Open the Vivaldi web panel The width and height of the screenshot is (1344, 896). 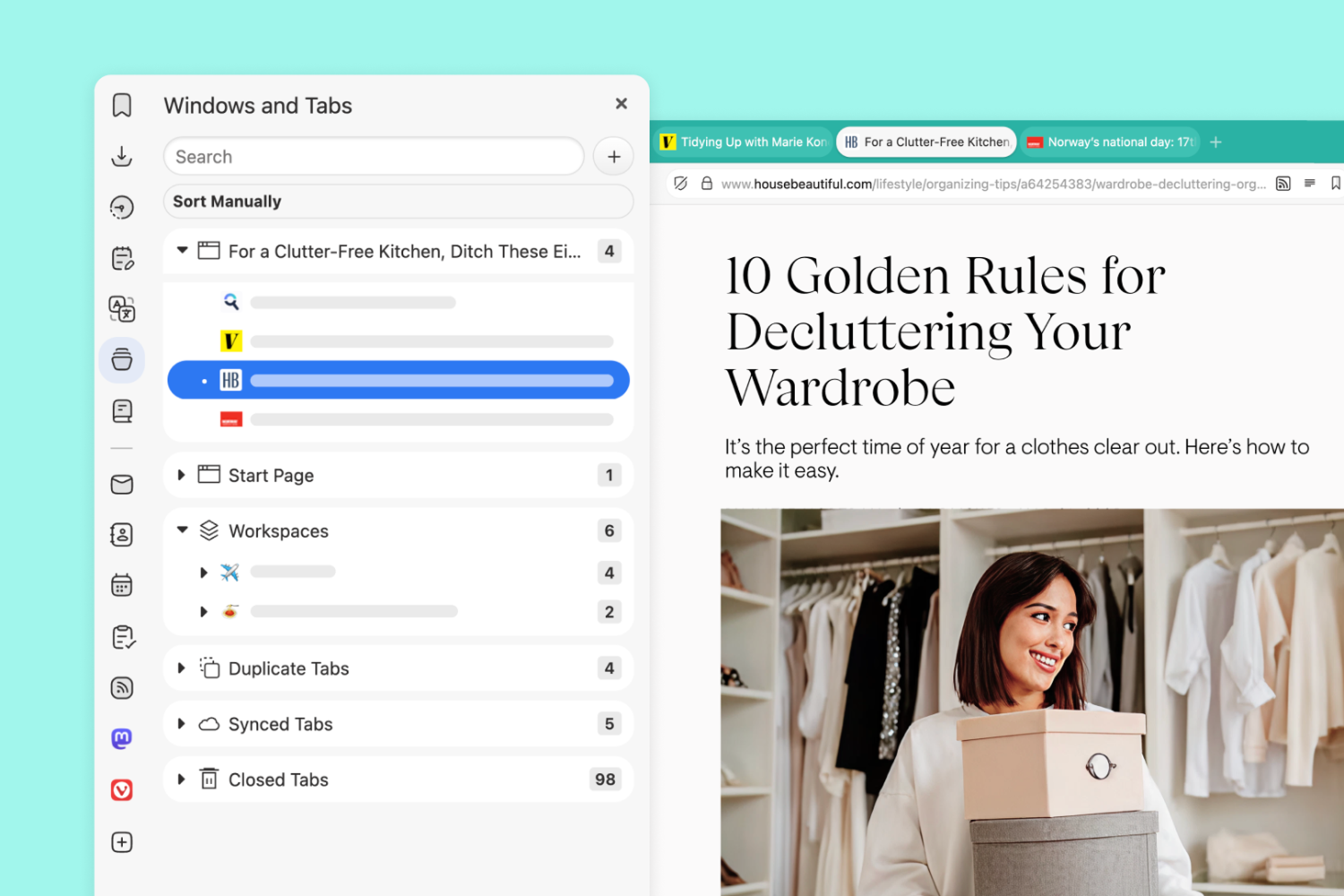point(122,789)
